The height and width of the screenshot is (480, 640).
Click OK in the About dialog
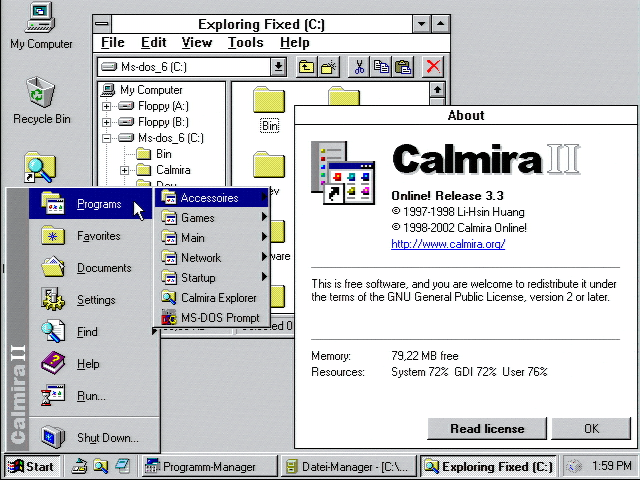click(x=591, y=428)
